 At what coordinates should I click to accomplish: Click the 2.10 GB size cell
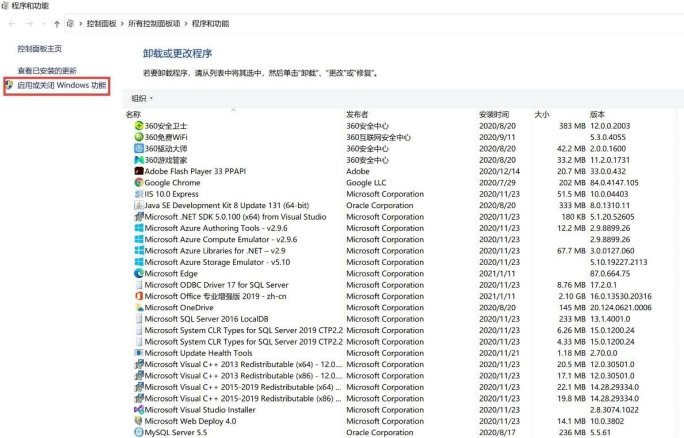coord(571,296)
